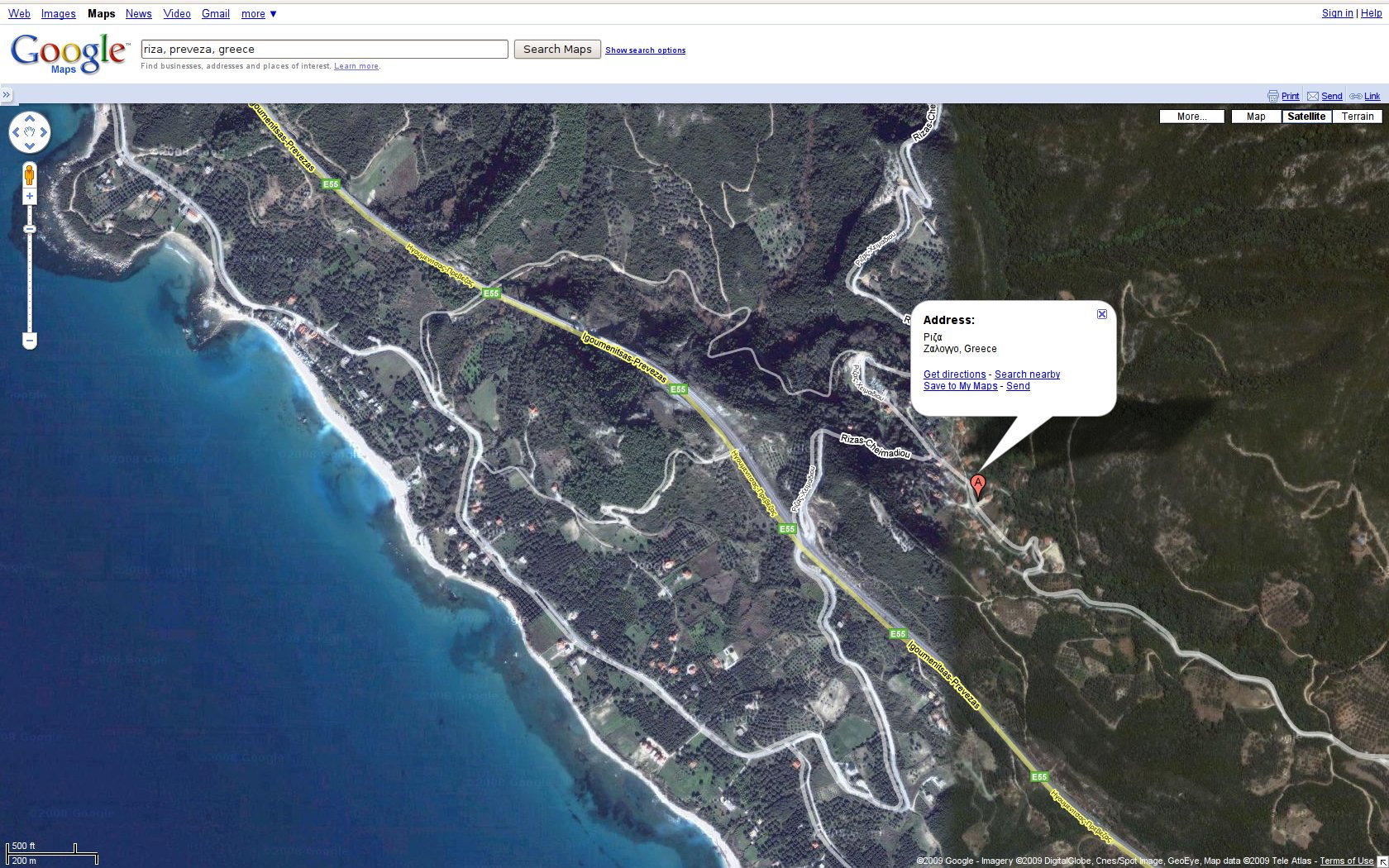Screen dimensions: 1389x868
Task: Switch to Map view
Action: pyautogui.click(x=1256, y=117)
